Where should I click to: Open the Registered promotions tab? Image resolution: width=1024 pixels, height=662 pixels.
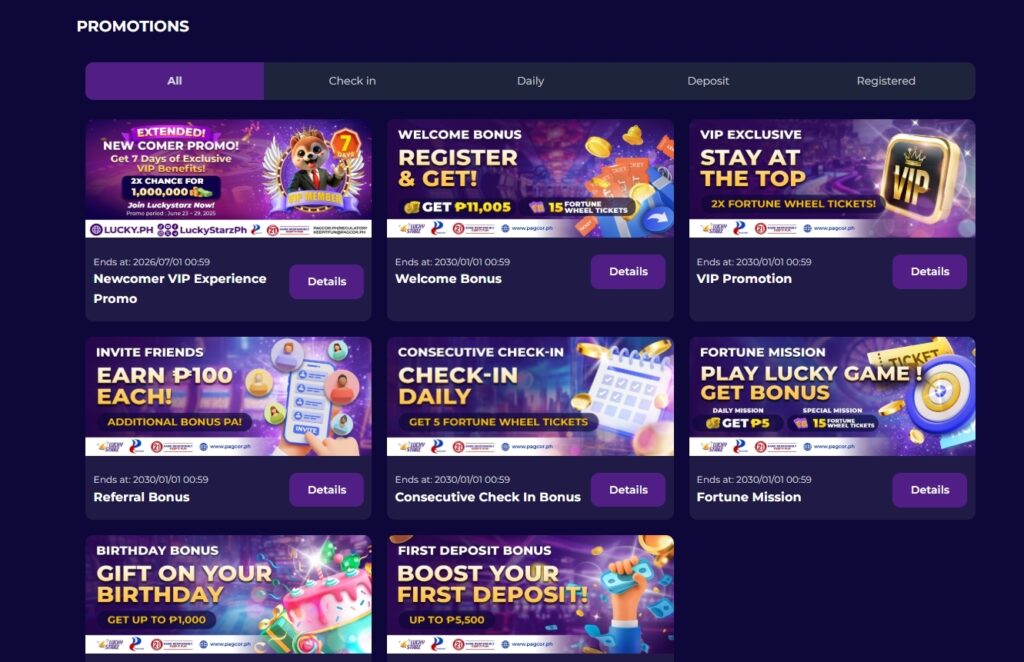[x=885, y=81]
